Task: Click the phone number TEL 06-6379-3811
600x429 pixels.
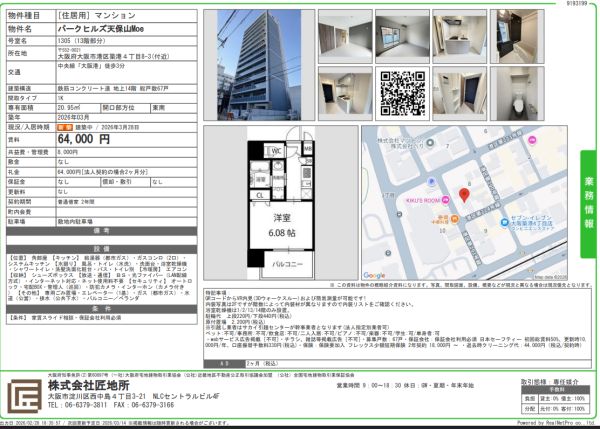Action: click(78, 405)
